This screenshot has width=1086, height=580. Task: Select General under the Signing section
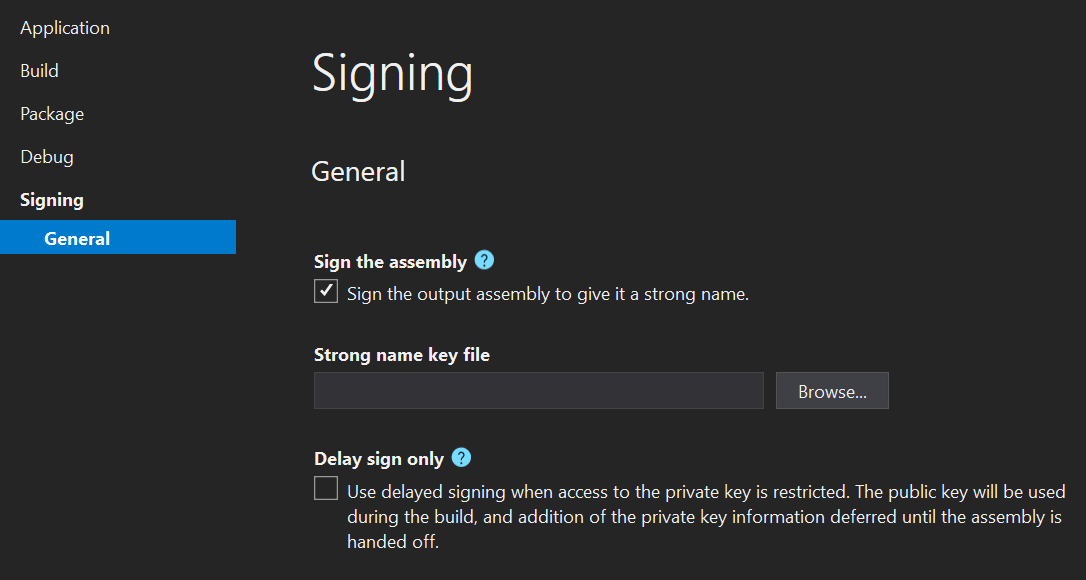[76, 238]
